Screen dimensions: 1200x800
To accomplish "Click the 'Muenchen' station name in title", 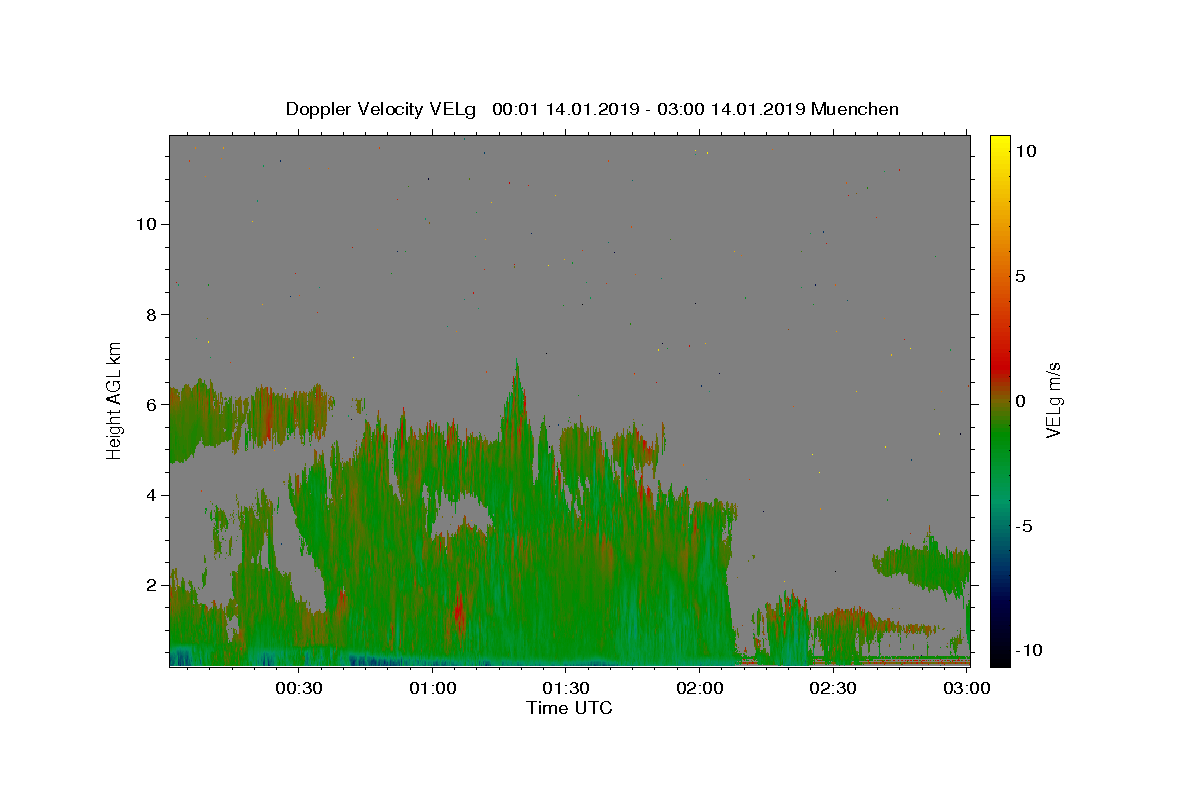I will pos(855,109).
